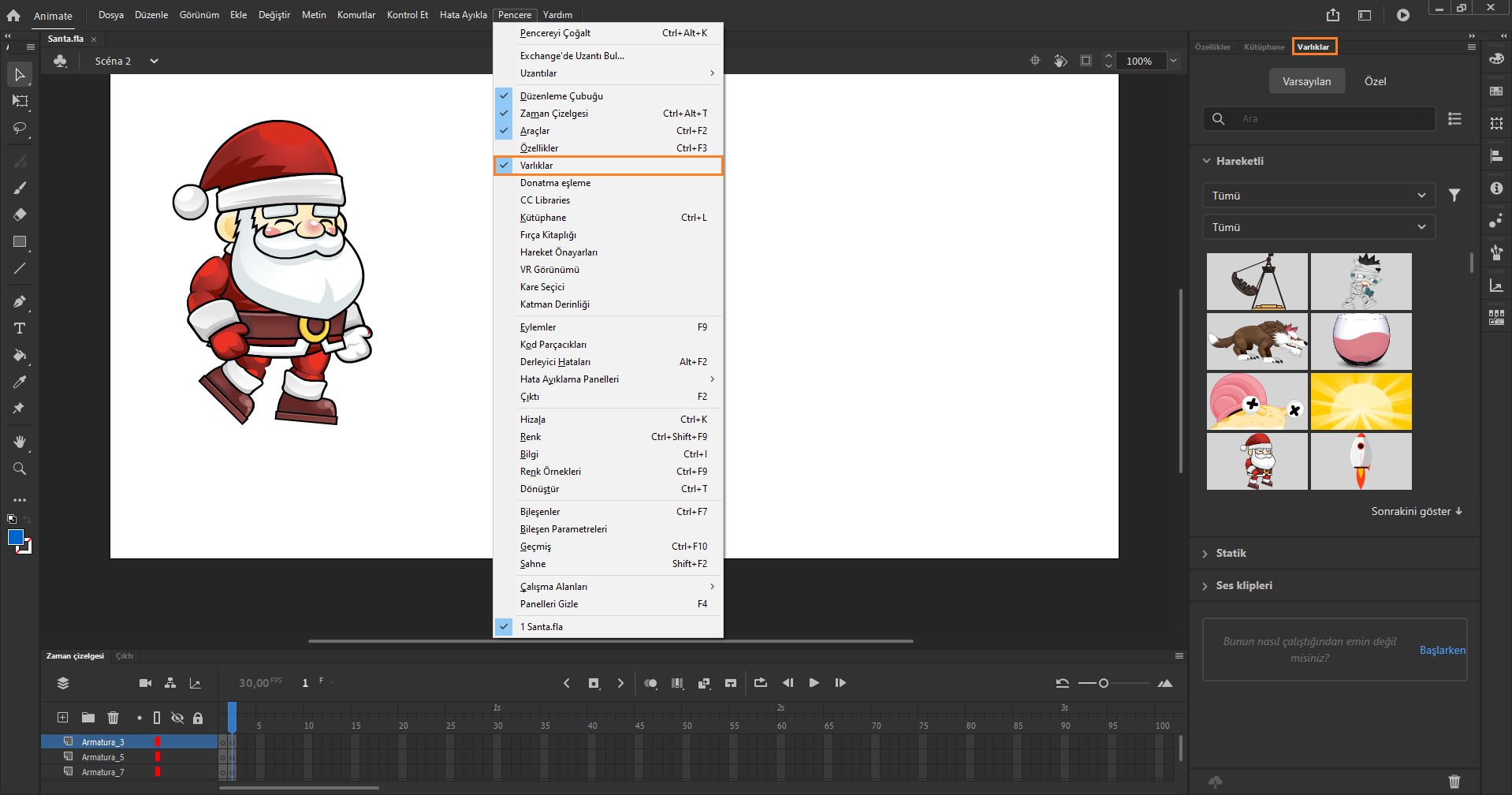Toggle Zaman Çizelgesi in Pencere menu
The height and width of the screenshot is (795, 1512).
click(608, 114)
